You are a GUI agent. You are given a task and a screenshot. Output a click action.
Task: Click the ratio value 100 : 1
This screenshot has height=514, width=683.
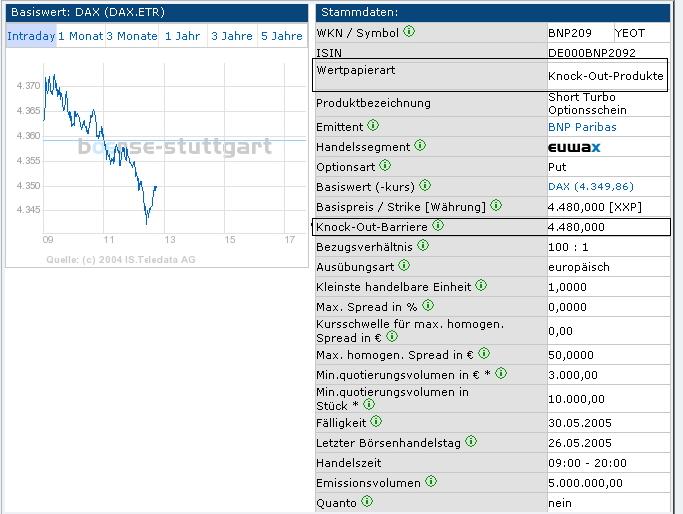[568, 247]
